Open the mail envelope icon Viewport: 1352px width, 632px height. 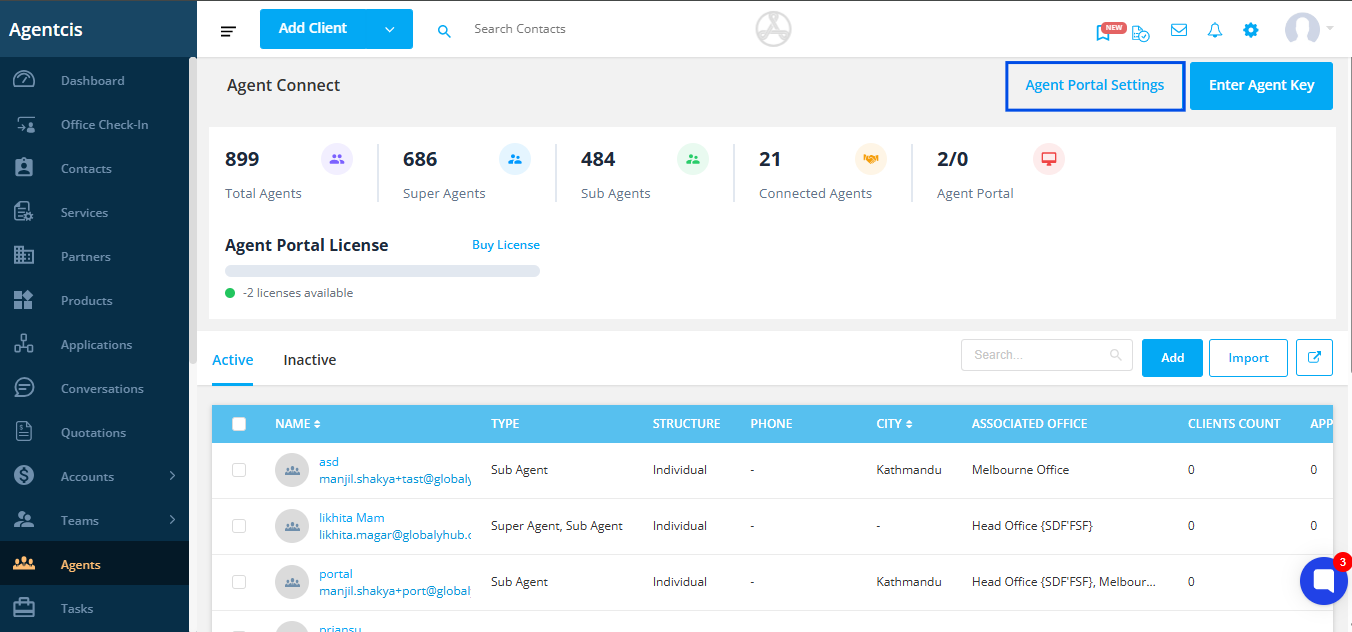[x=1179, y=30]
